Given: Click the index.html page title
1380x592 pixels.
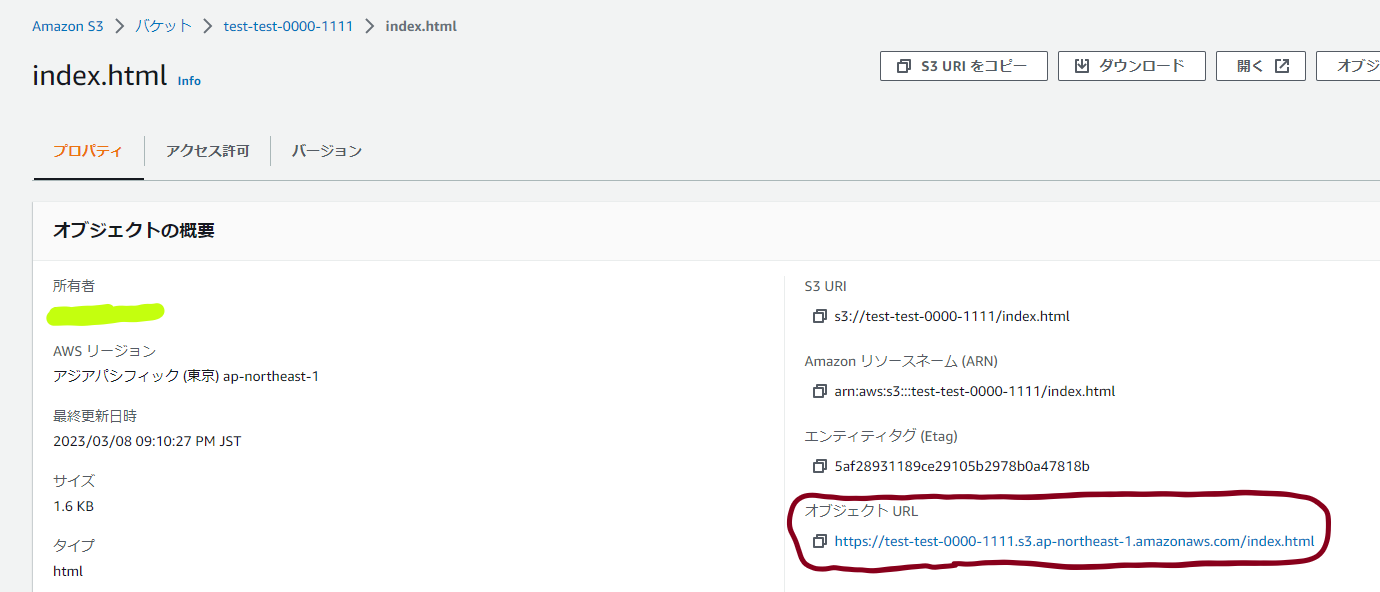Looking at the screenshot, I should coord(99,75).
